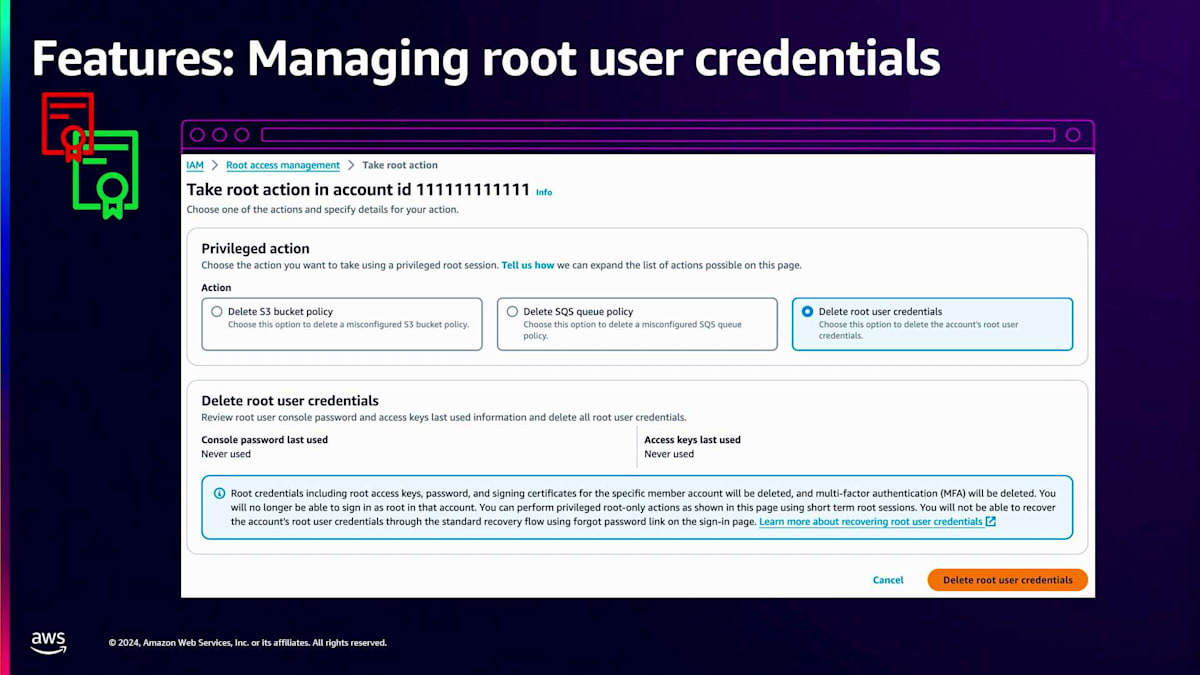The width and height of the screenshot is (1200, 675).
Task: Click the breadcrumb chevron after Root access management
Action: (351, 165)
